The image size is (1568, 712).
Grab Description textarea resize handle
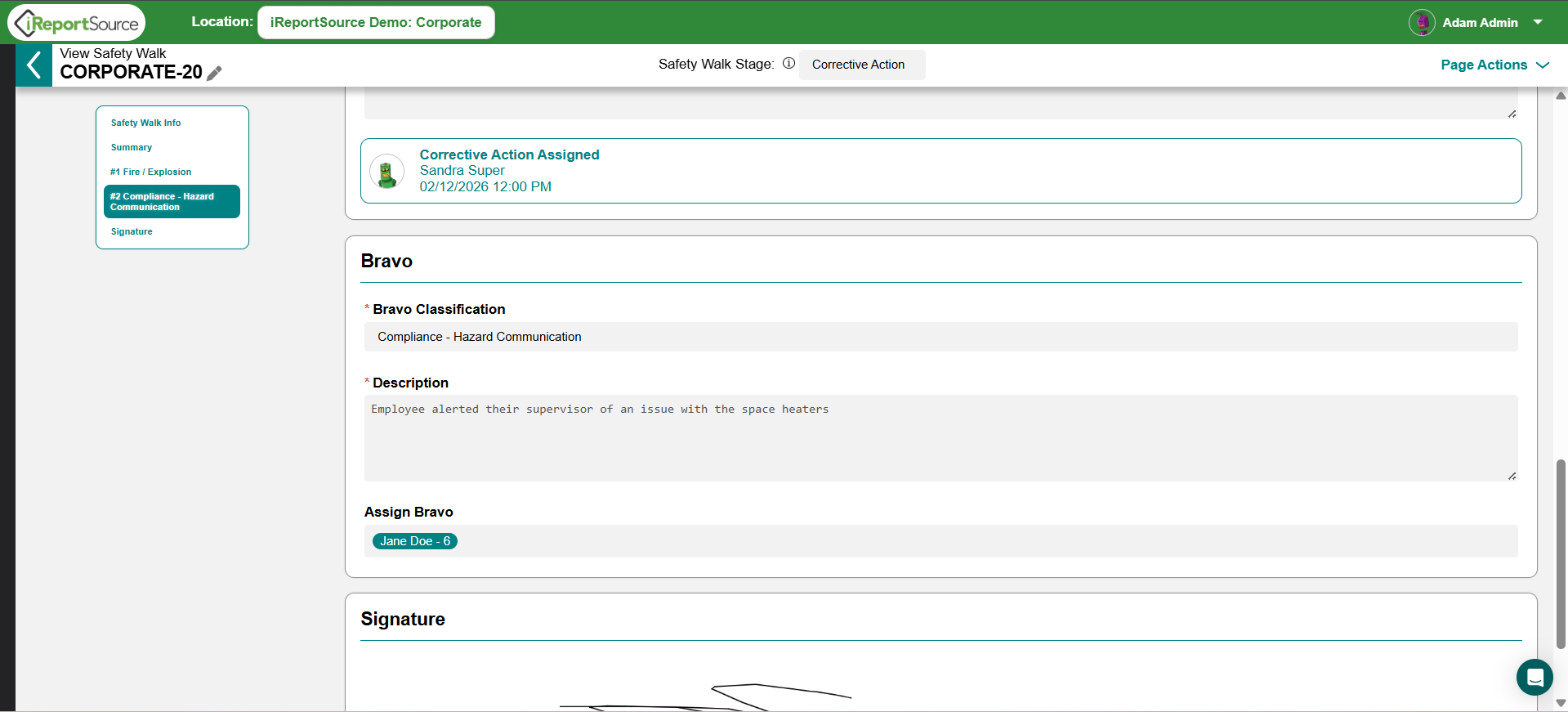coord(1512,475)
